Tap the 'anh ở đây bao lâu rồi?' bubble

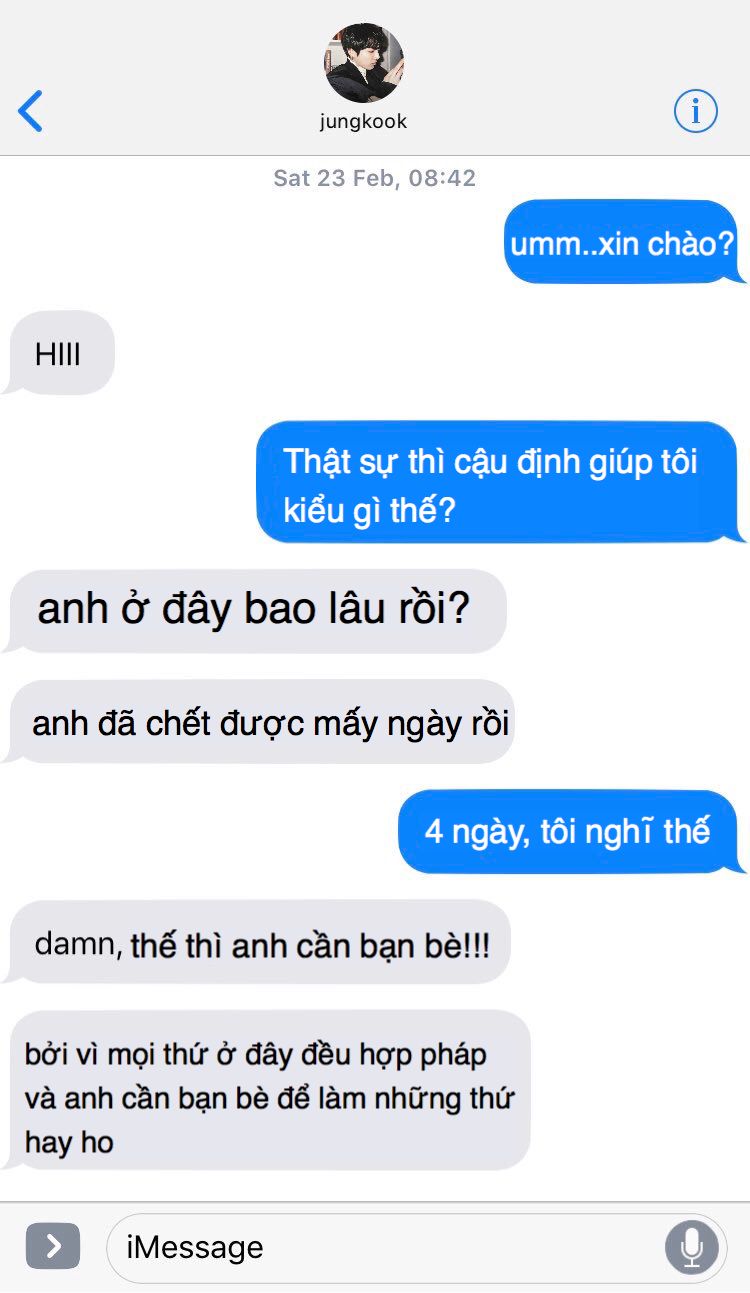255,611
